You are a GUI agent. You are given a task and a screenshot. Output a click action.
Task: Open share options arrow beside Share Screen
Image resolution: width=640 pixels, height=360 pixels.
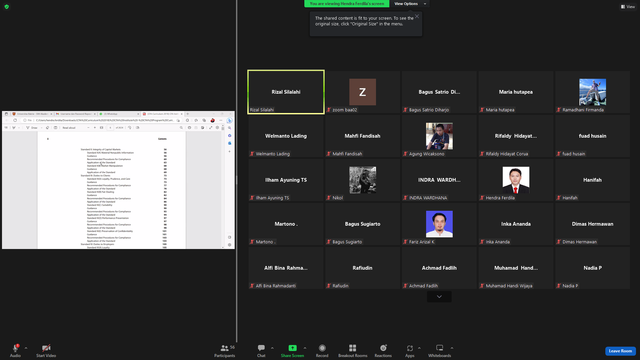[305, 348]
